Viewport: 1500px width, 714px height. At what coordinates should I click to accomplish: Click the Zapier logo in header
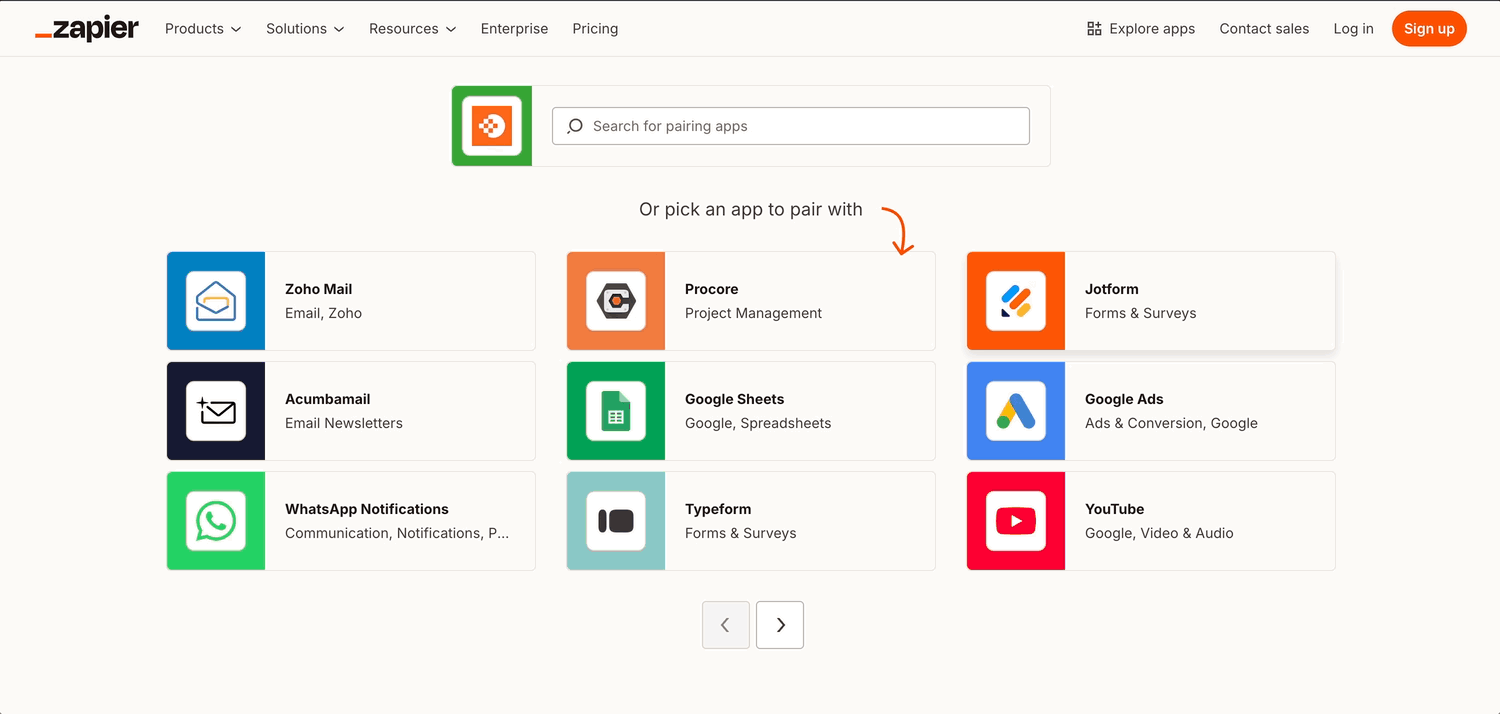click(x=87, y=29)
